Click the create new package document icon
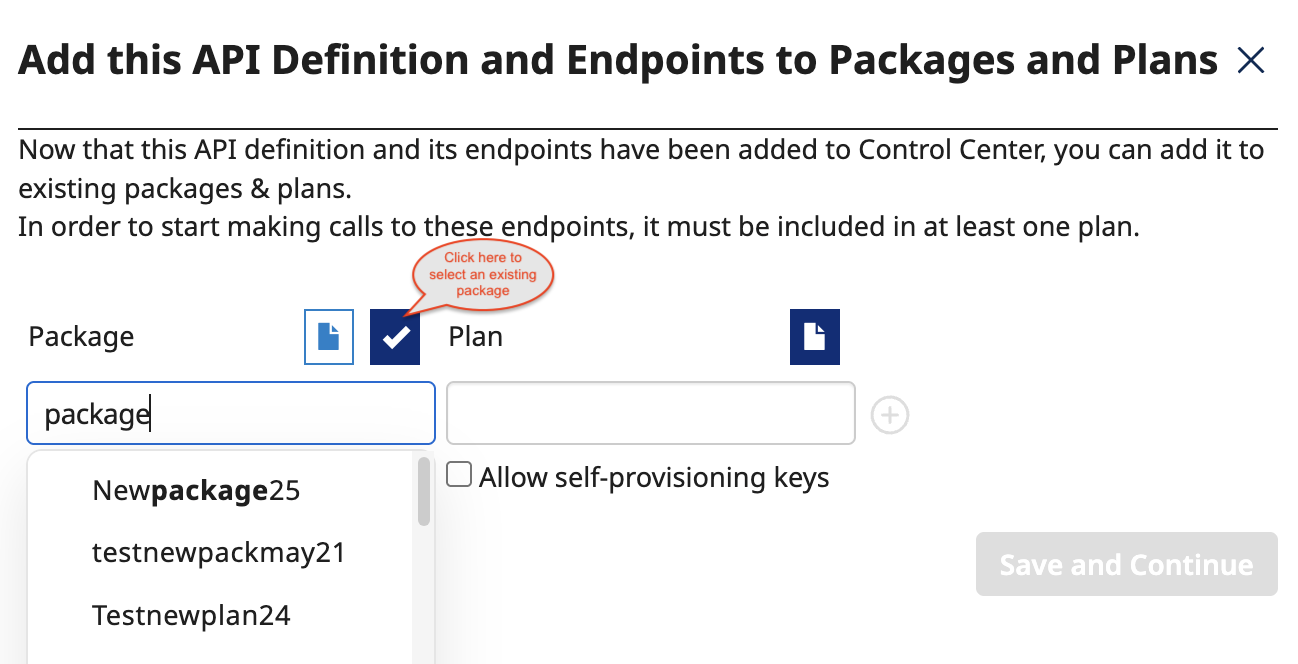The width and height of the screenshot is (1298, 664). click(x=329, y=337)
